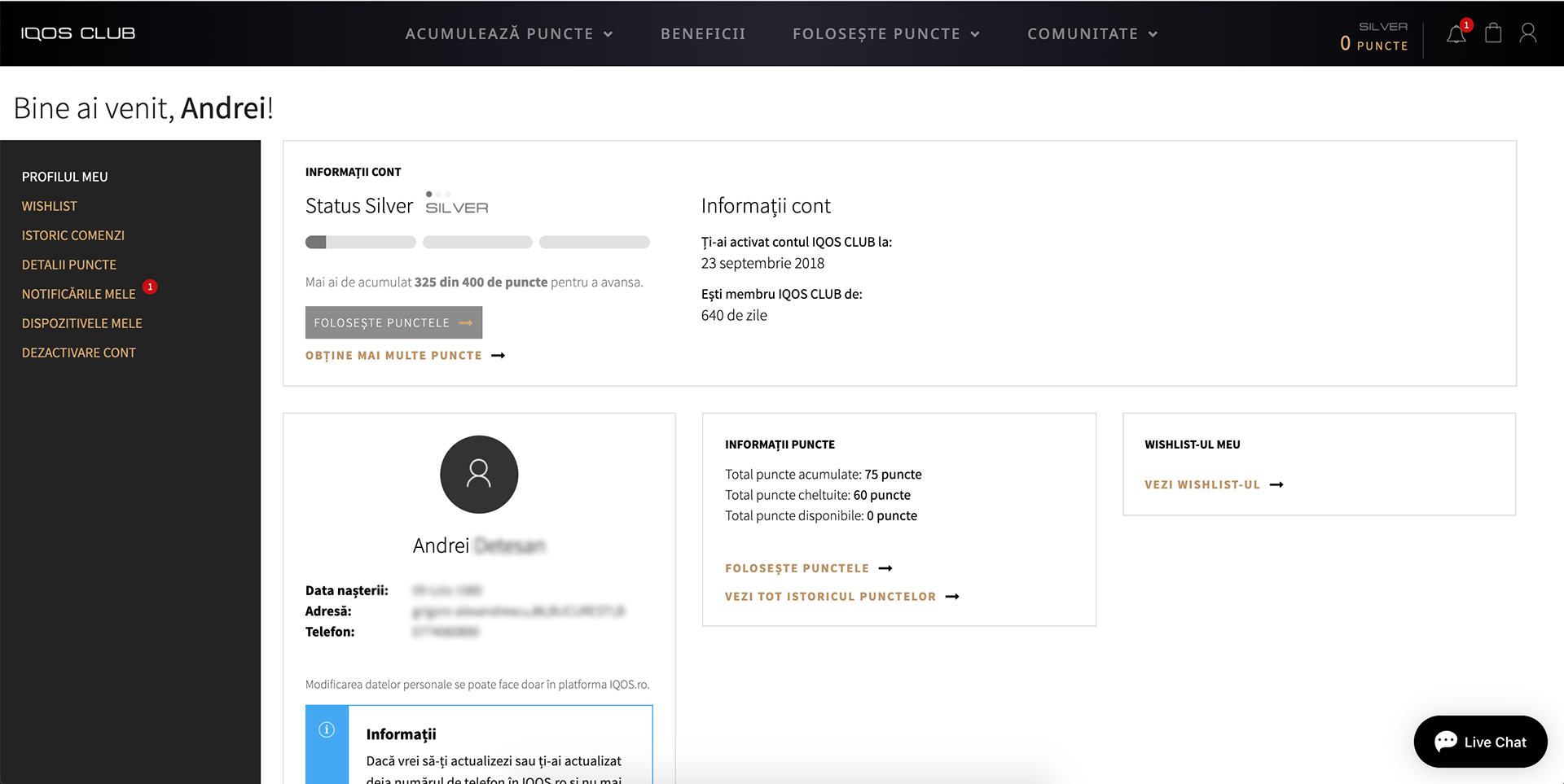Click the 'Adresă:' label

[328, 611]
